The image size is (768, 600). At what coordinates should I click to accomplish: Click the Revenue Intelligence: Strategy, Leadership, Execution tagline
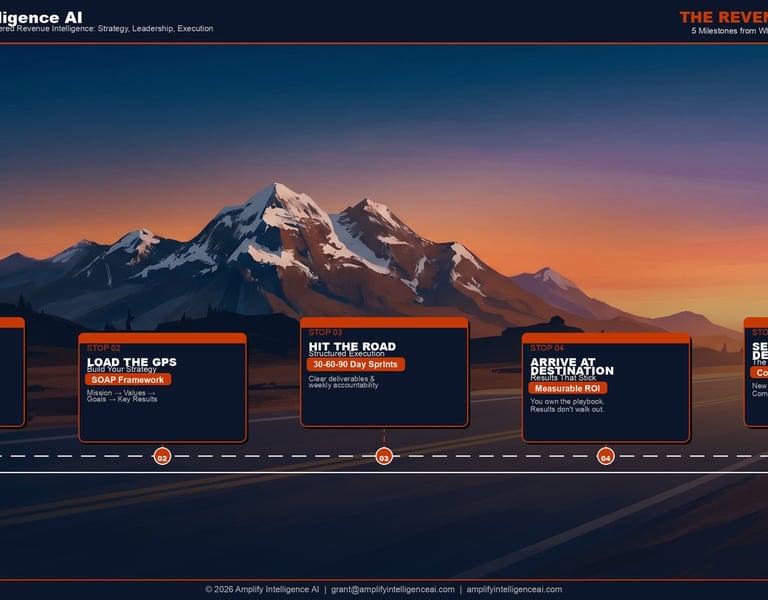(106, 28)
